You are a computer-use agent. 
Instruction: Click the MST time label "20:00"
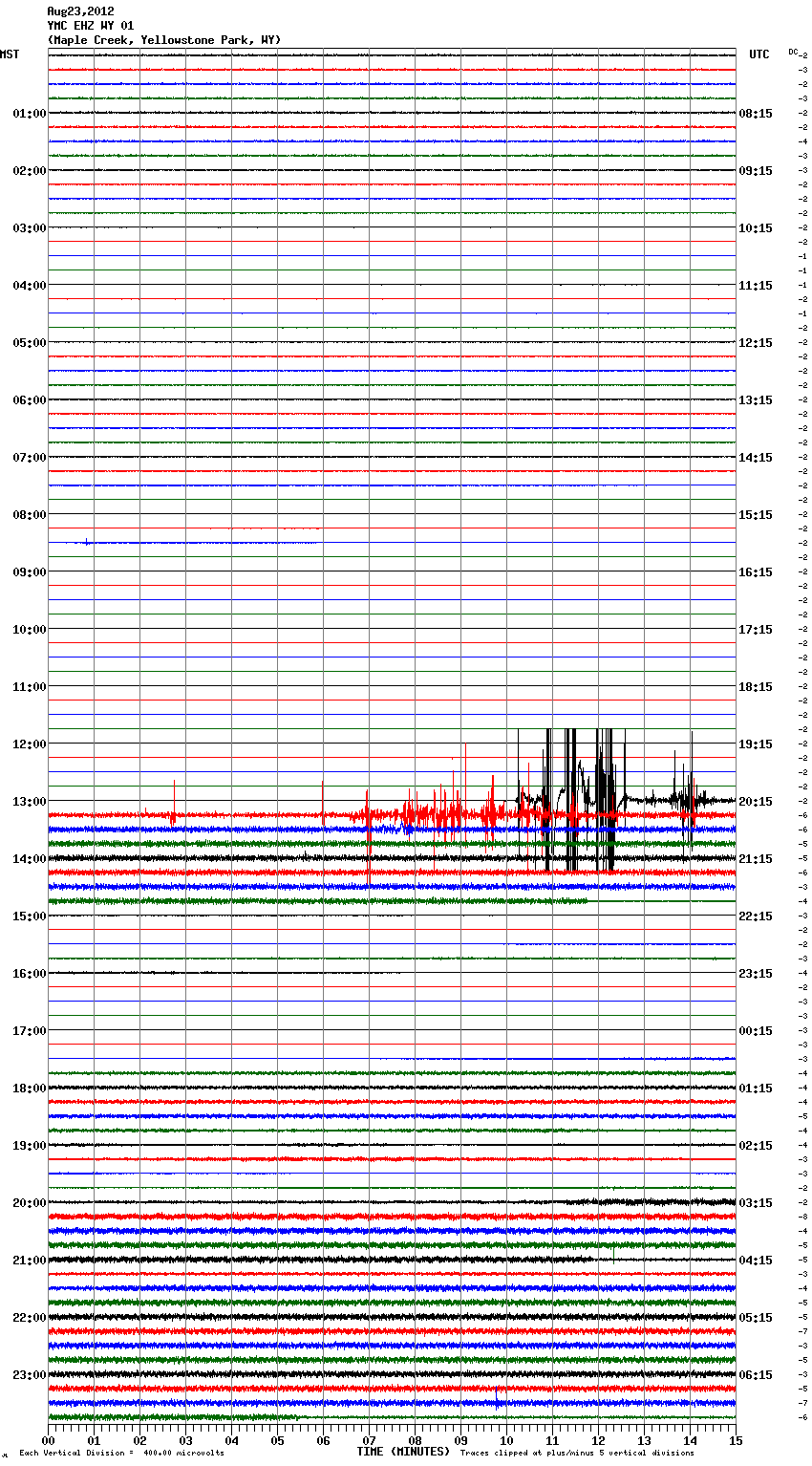[x=29, y=1203]
